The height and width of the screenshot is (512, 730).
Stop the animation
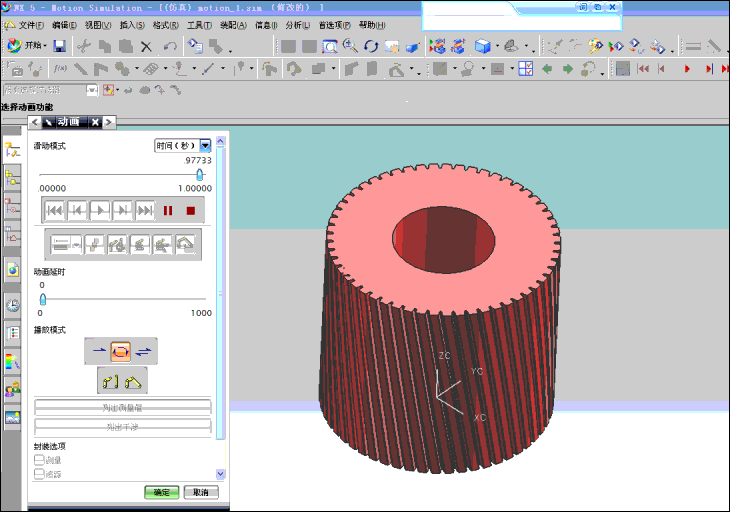tap(190, 211)
